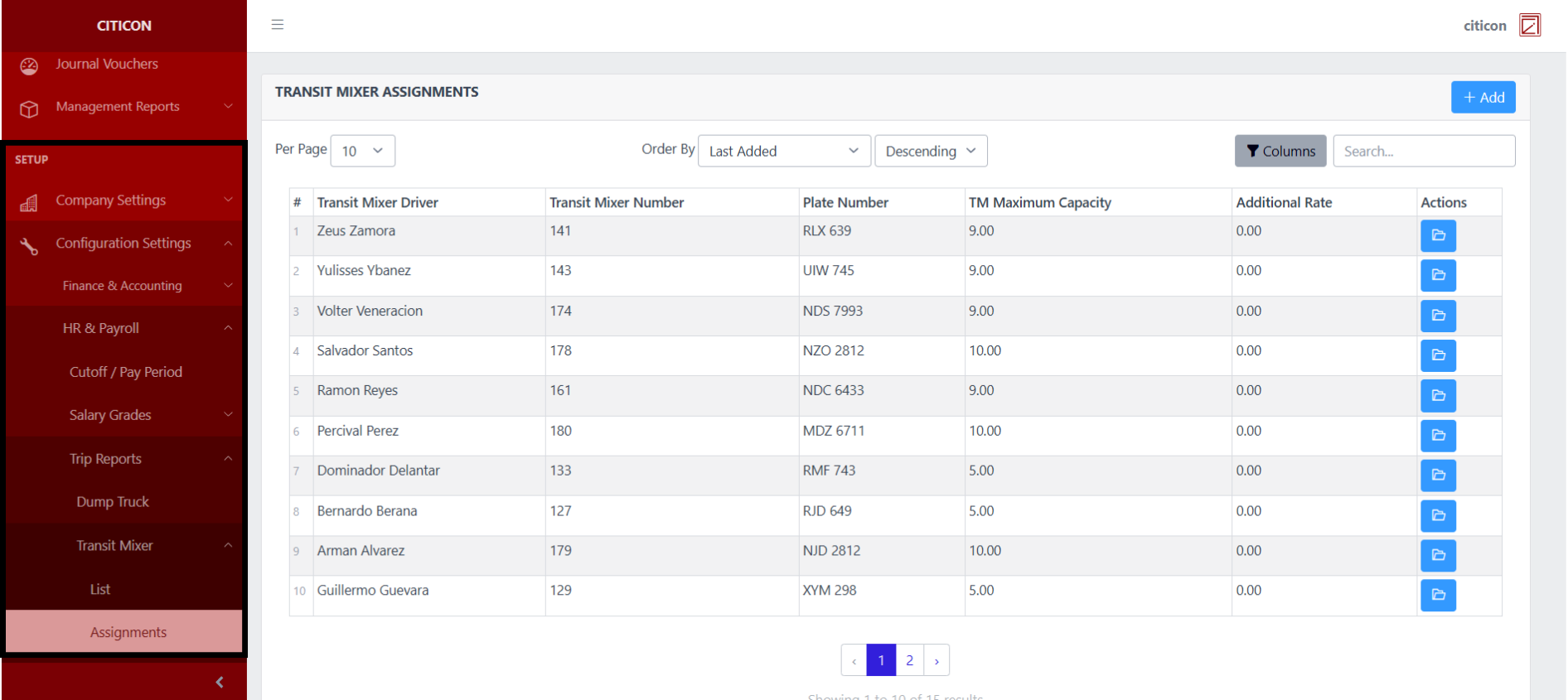Collapse the sidebar with the bottom arrow

point(220,682)
